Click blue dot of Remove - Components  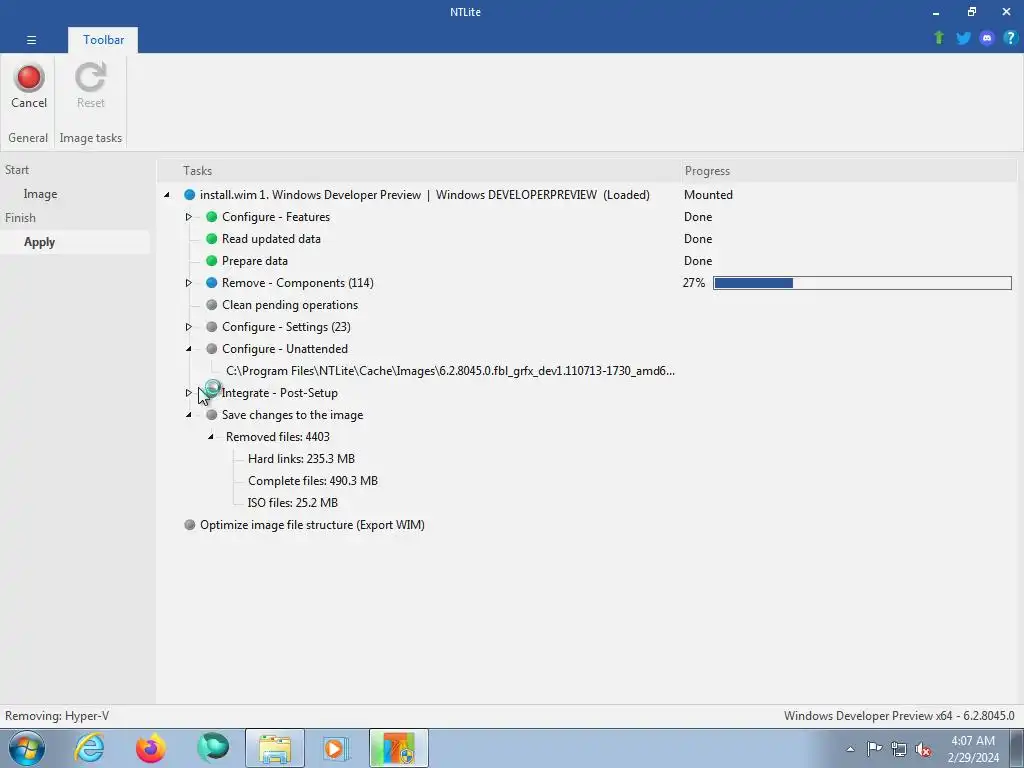tap(212, 283)
